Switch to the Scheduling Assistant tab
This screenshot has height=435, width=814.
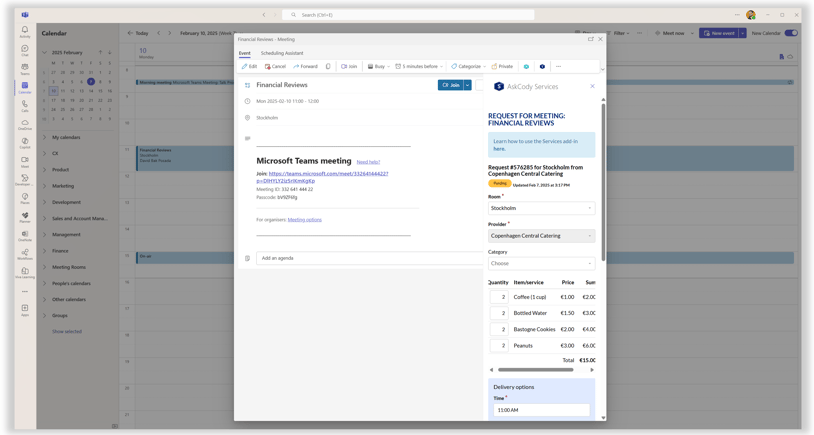tap(282, 53)
